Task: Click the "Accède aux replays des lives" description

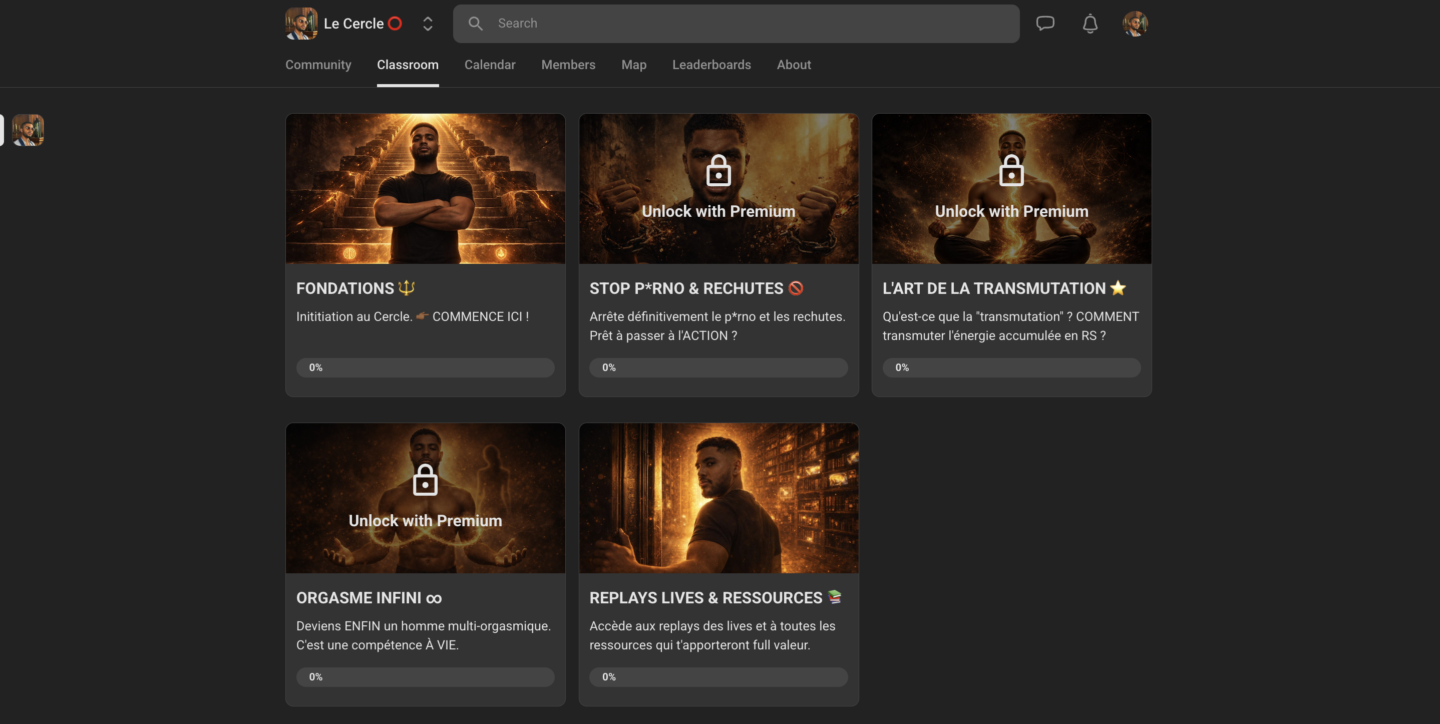Action: click(x=712, y=636)
